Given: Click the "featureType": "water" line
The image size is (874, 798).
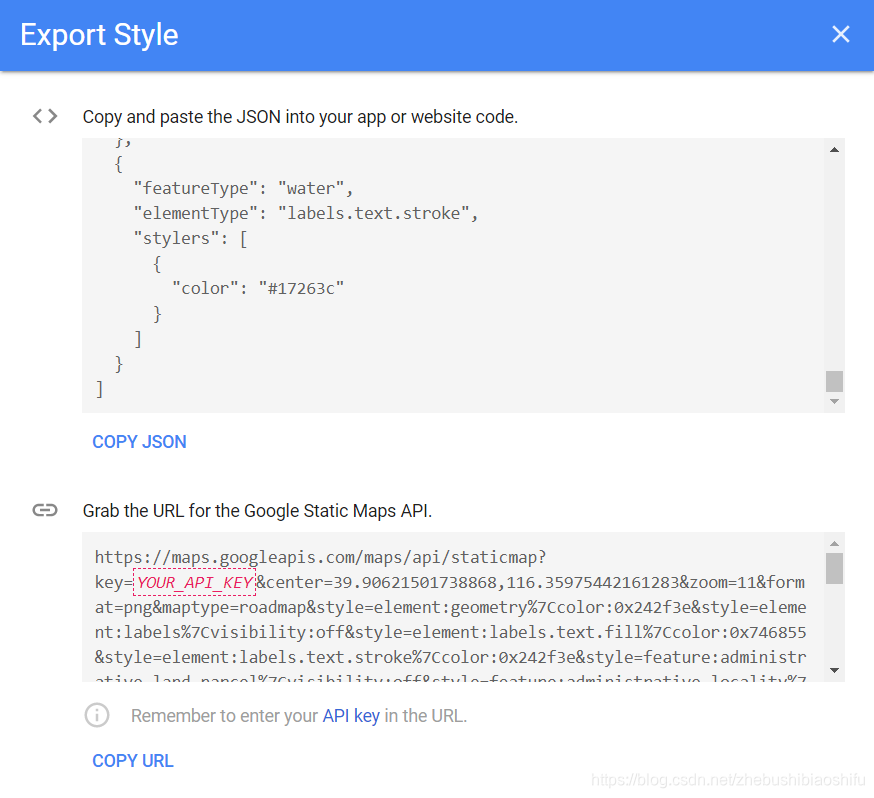Looking at the screenshot, I should (243, 188).
